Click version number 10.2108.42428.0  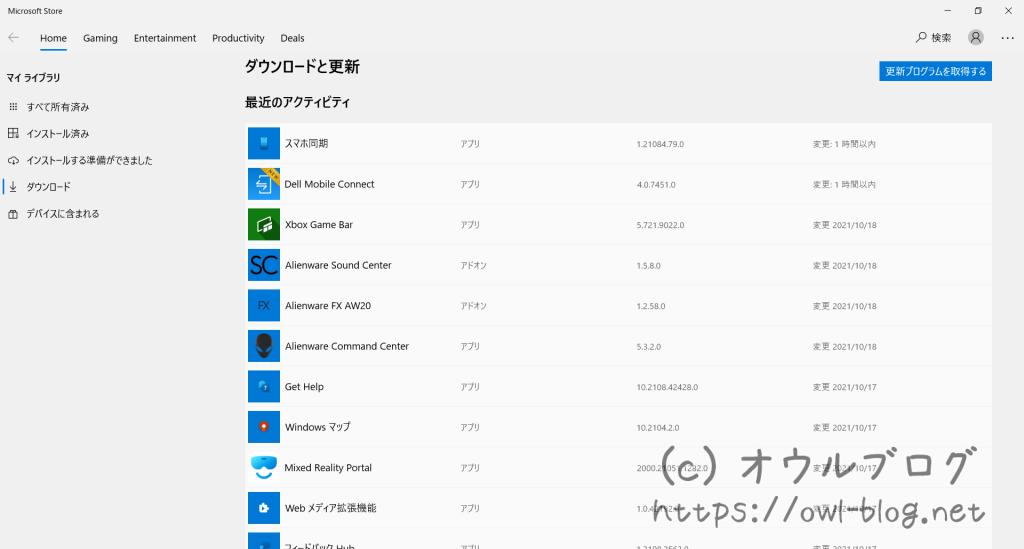667,387
